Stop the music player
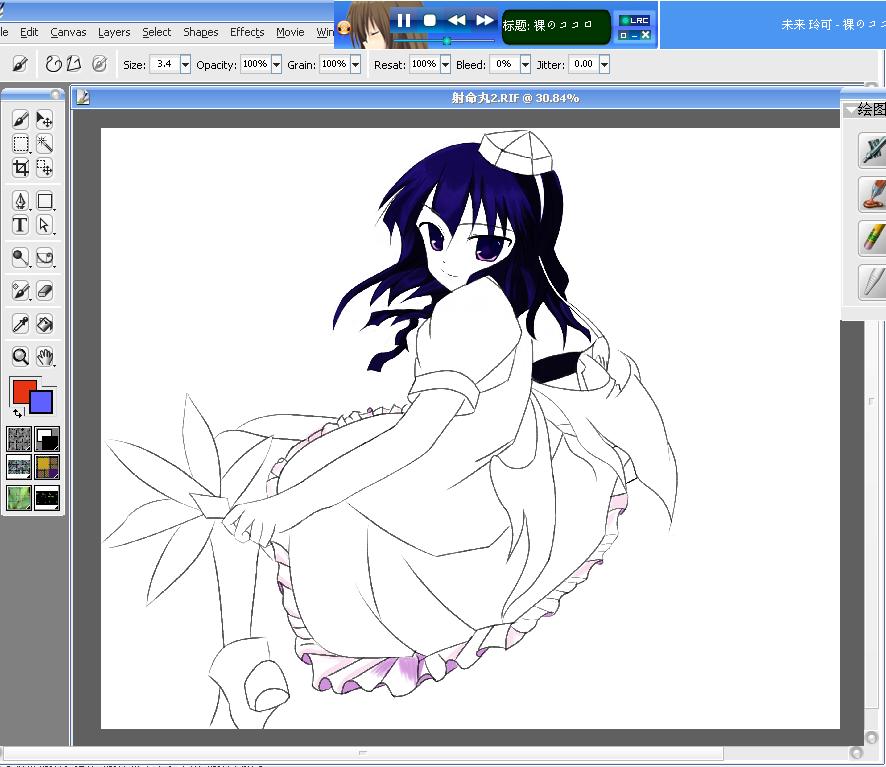Image resolution: width=886 pixels, height=767 pixels. (x=430, y=21)
